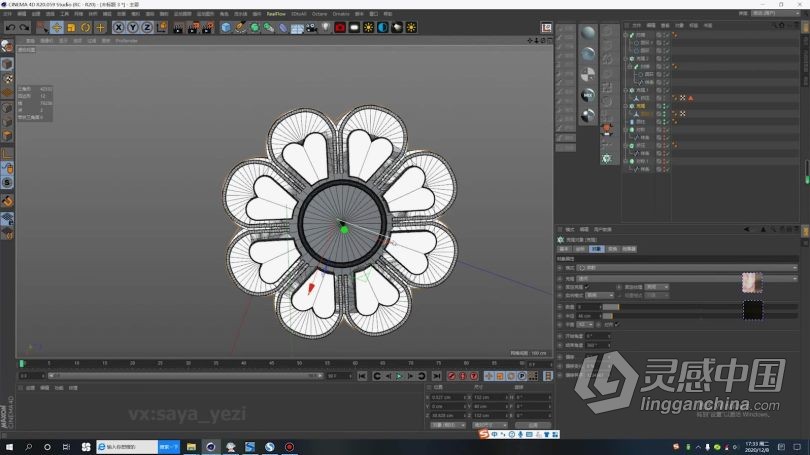Open the Plane dropdown in cloner attributes
The width and height of the screenshot is (810, 455).
(585, 325)
